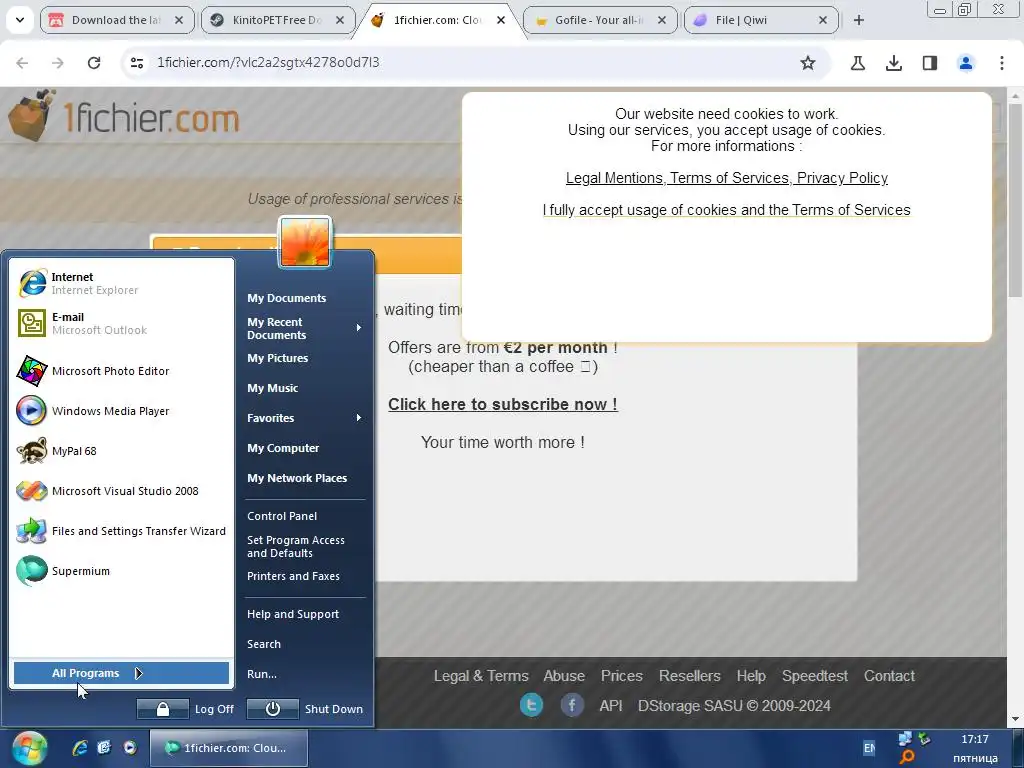This screenshot has width=1024, height=768.
Task: Accept cookies and Terms of Services link
Action: point(726,210)
